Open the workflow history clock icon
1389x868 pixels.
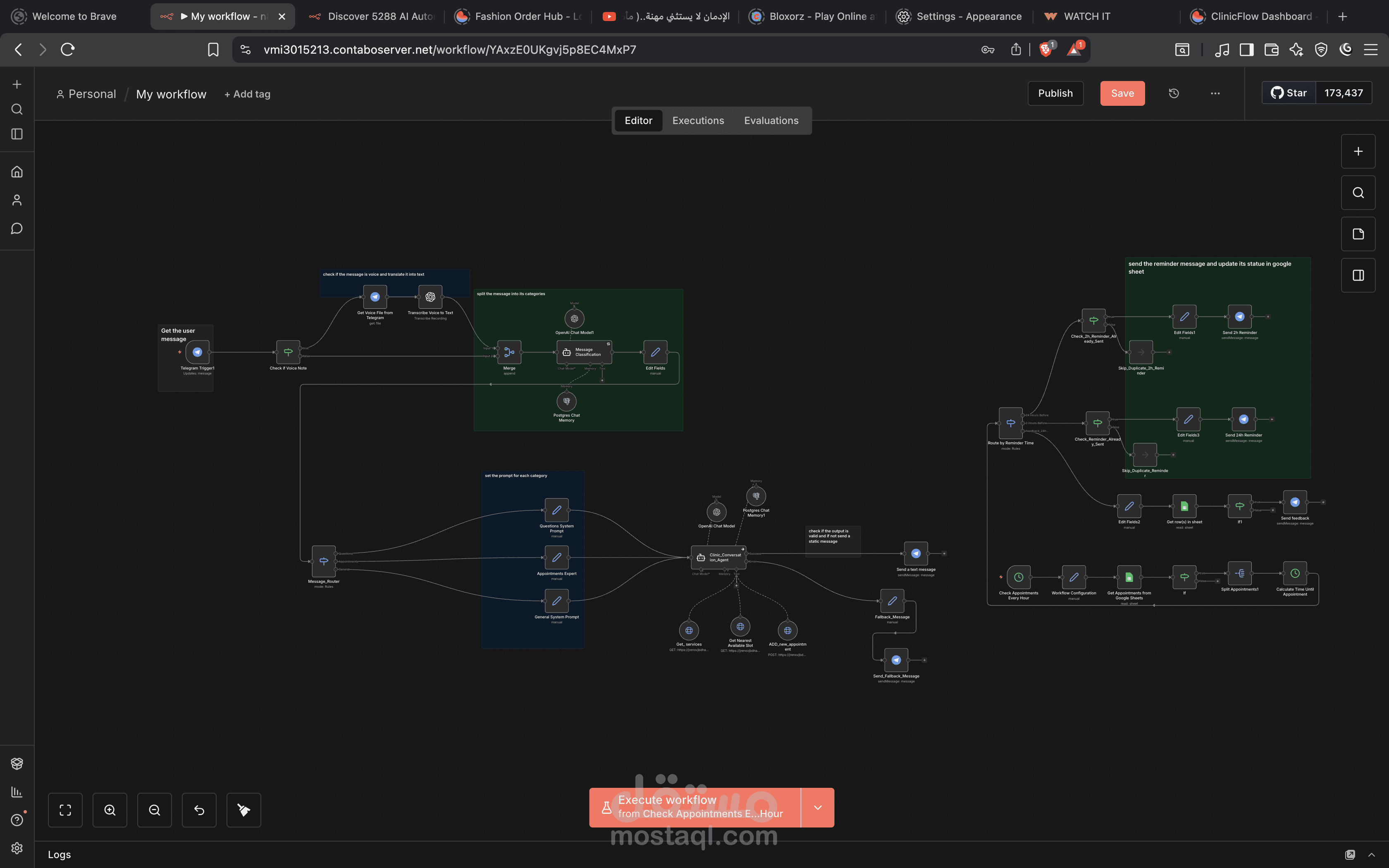pos(1174,93)
